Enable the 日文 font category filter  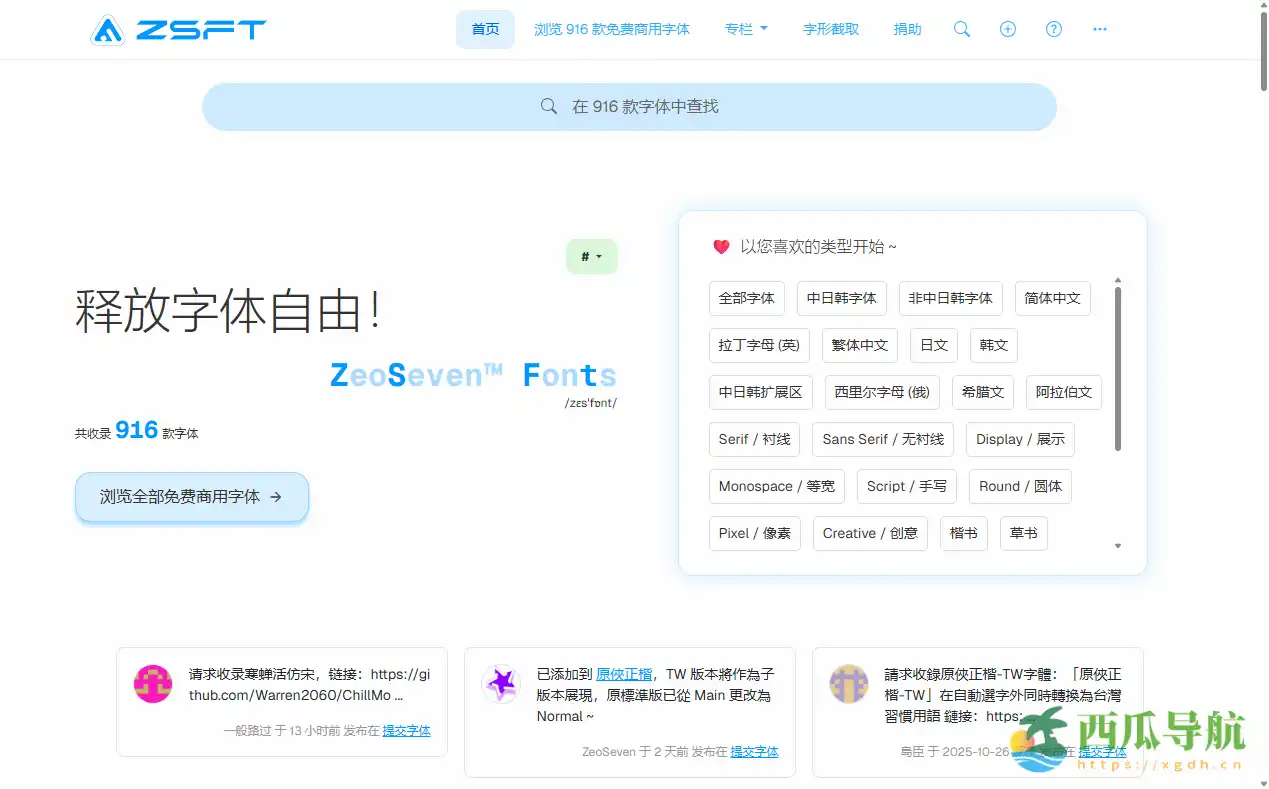click(x=933, y=345)
